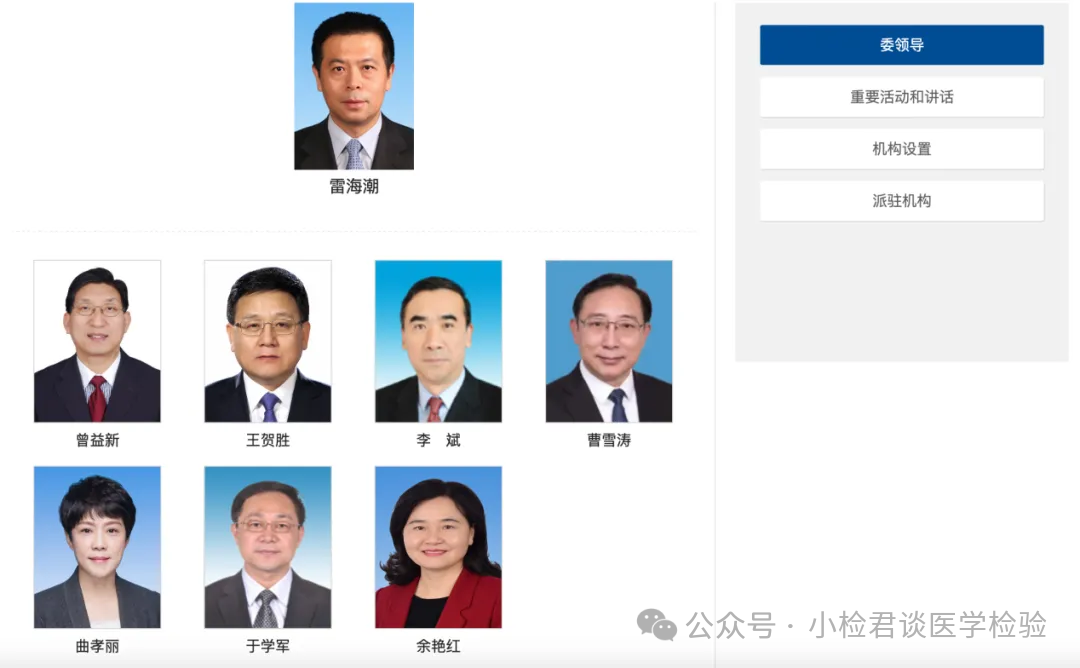Open the 委领导 tab
The height and width of the screenshot is (668, 1080).
click(902, 45)
